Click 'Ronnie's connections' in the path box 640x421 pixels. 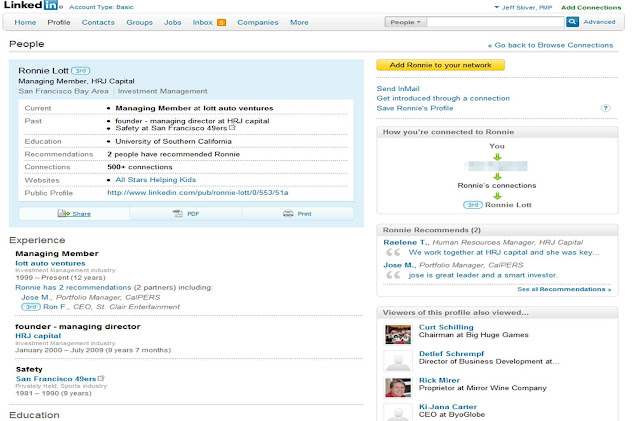pyautogui.click(x=497, y=185)
